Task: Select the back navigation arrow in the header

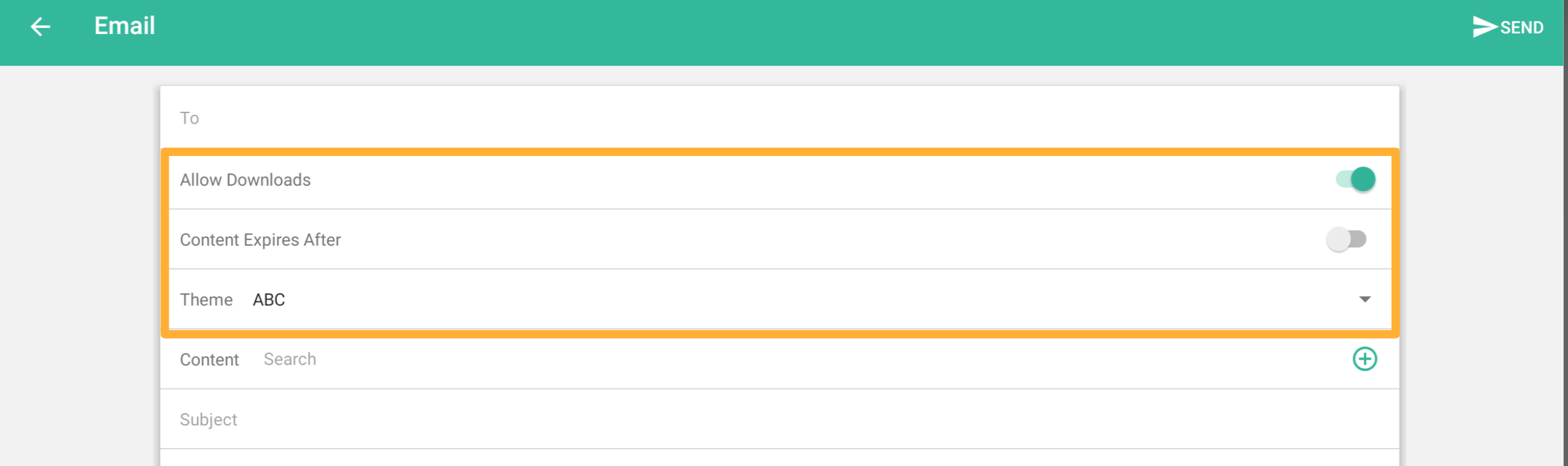Action: tap(39, 26)
